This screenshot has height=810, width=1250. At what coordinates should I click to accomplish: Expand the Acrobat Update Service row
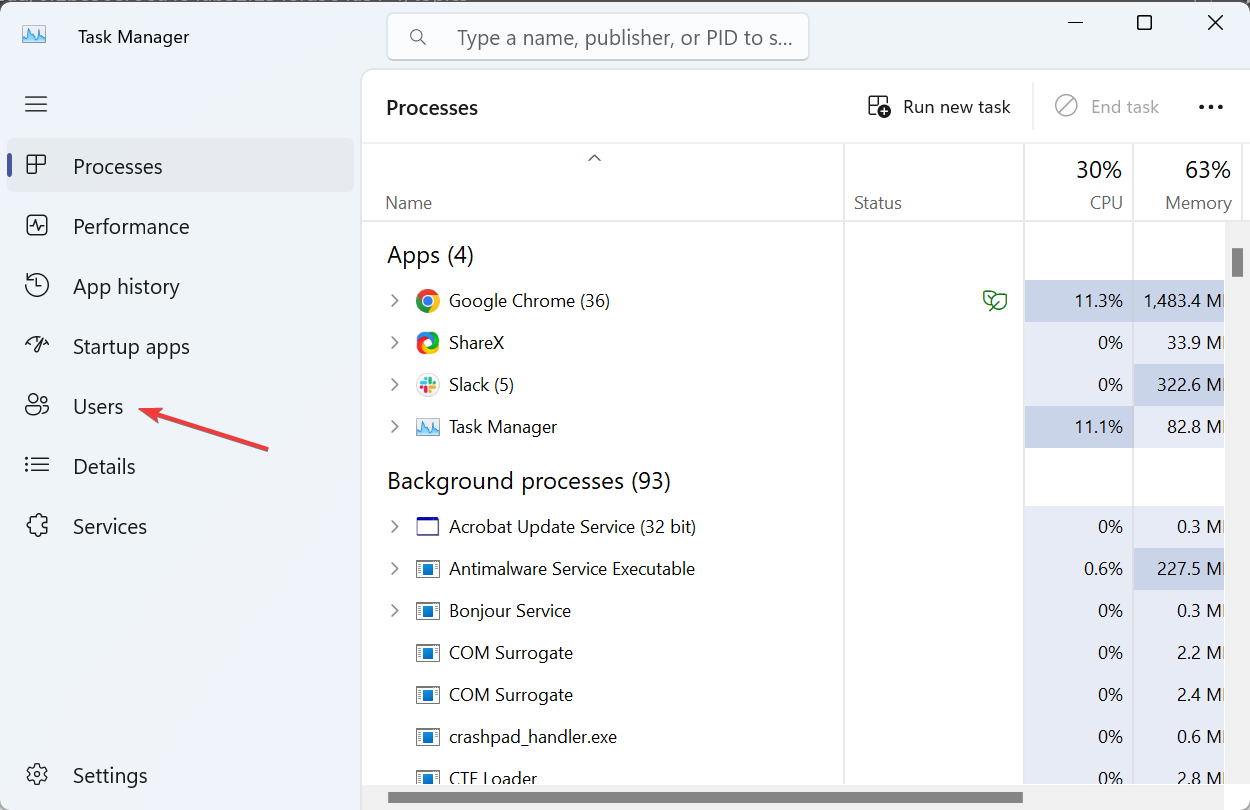coord(394,527)
